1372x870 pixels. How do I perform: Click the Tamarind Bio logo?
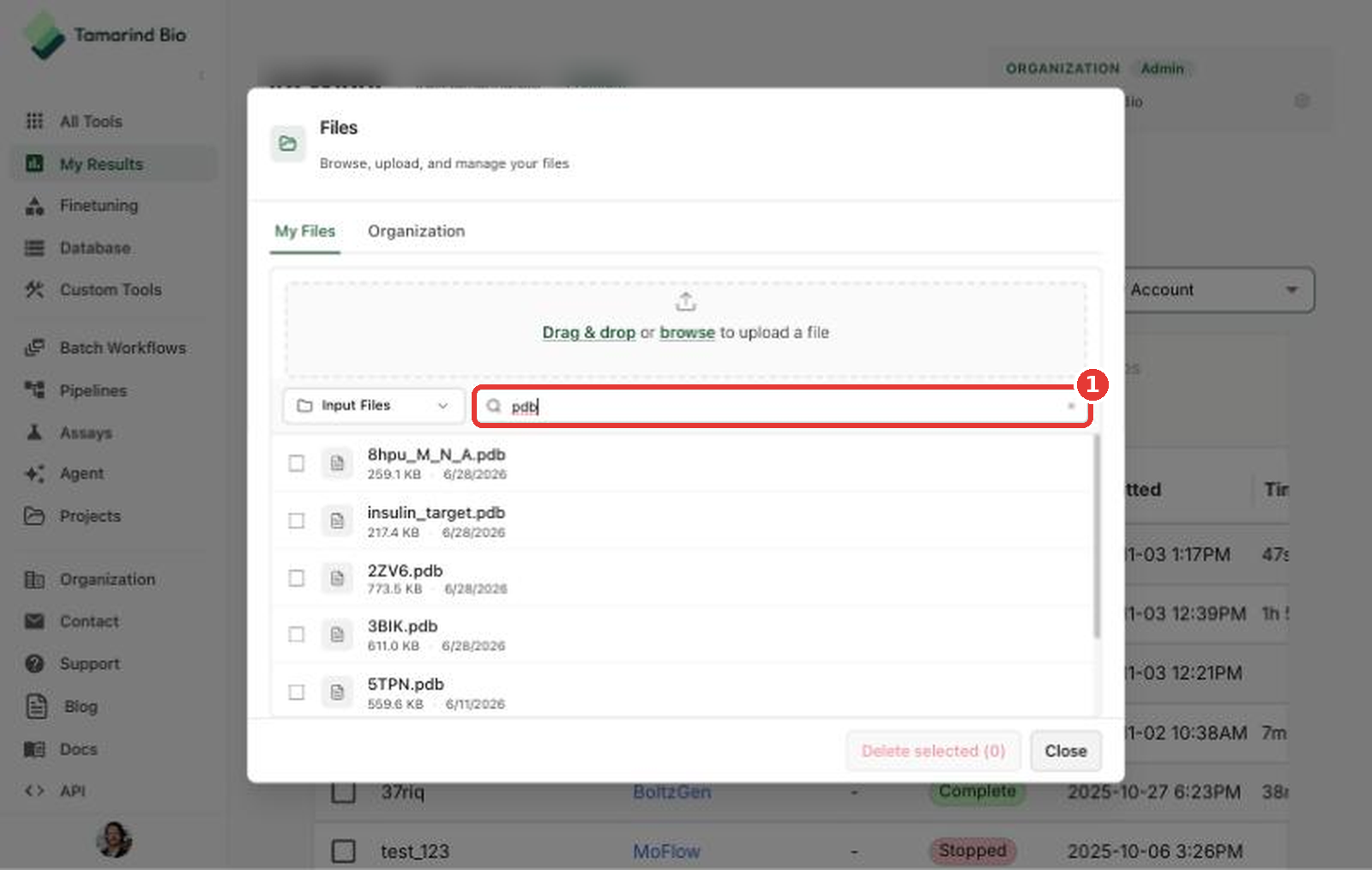click(x=105, y=35)
